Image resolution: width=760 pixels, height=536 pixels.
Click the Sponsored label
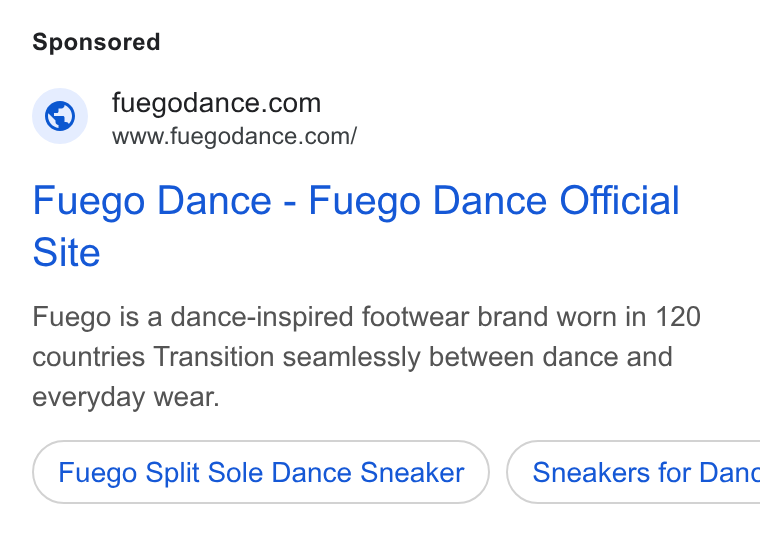coord(96,42)
